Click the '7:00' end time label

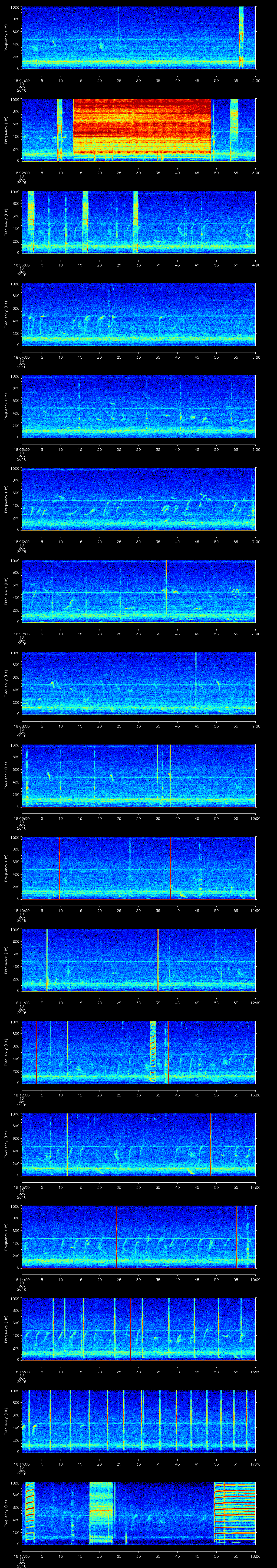click(x=256, y=542)
